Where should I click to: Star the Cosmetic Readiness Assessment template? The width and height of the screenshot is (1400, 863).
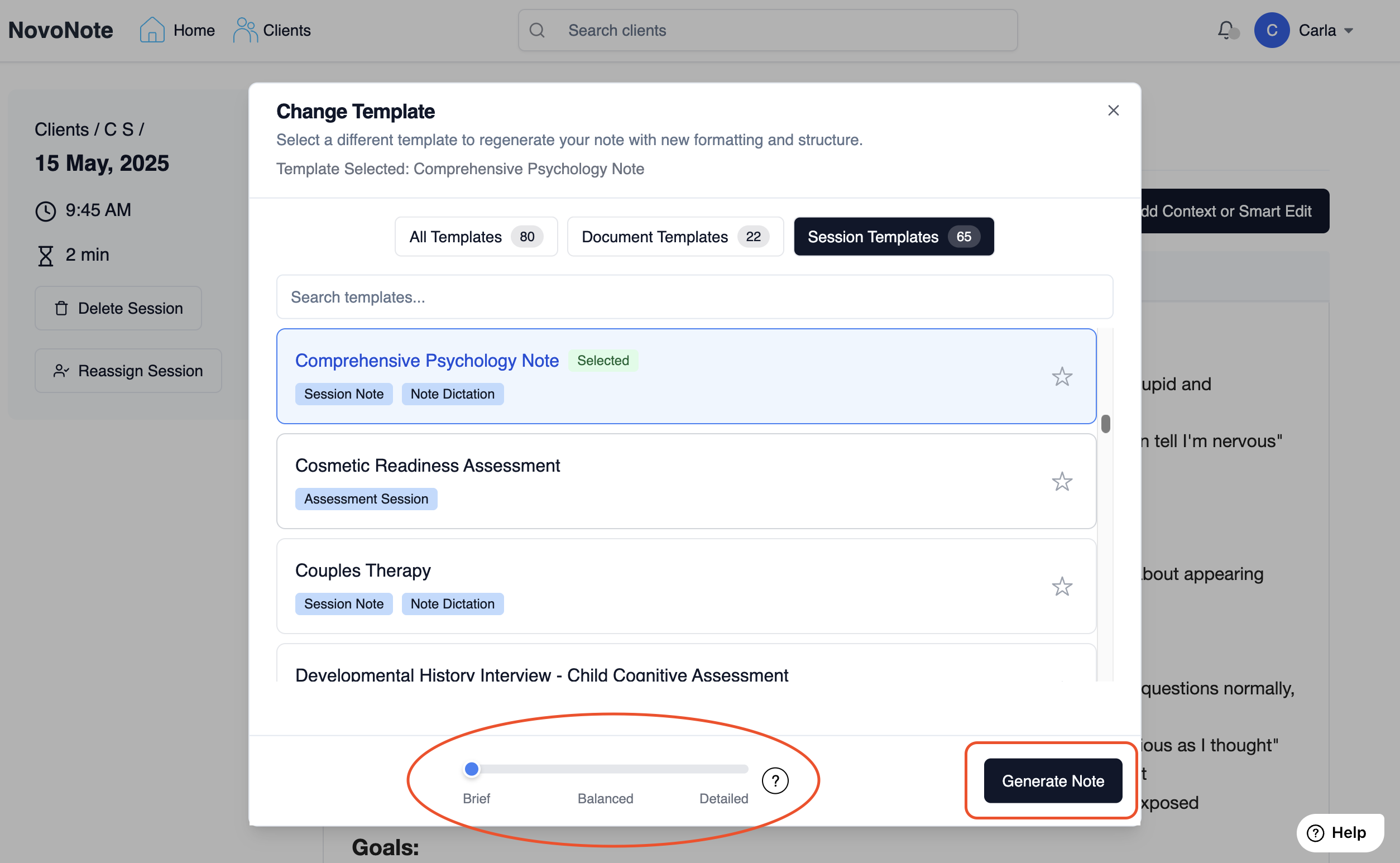[x=1062, y=482]
